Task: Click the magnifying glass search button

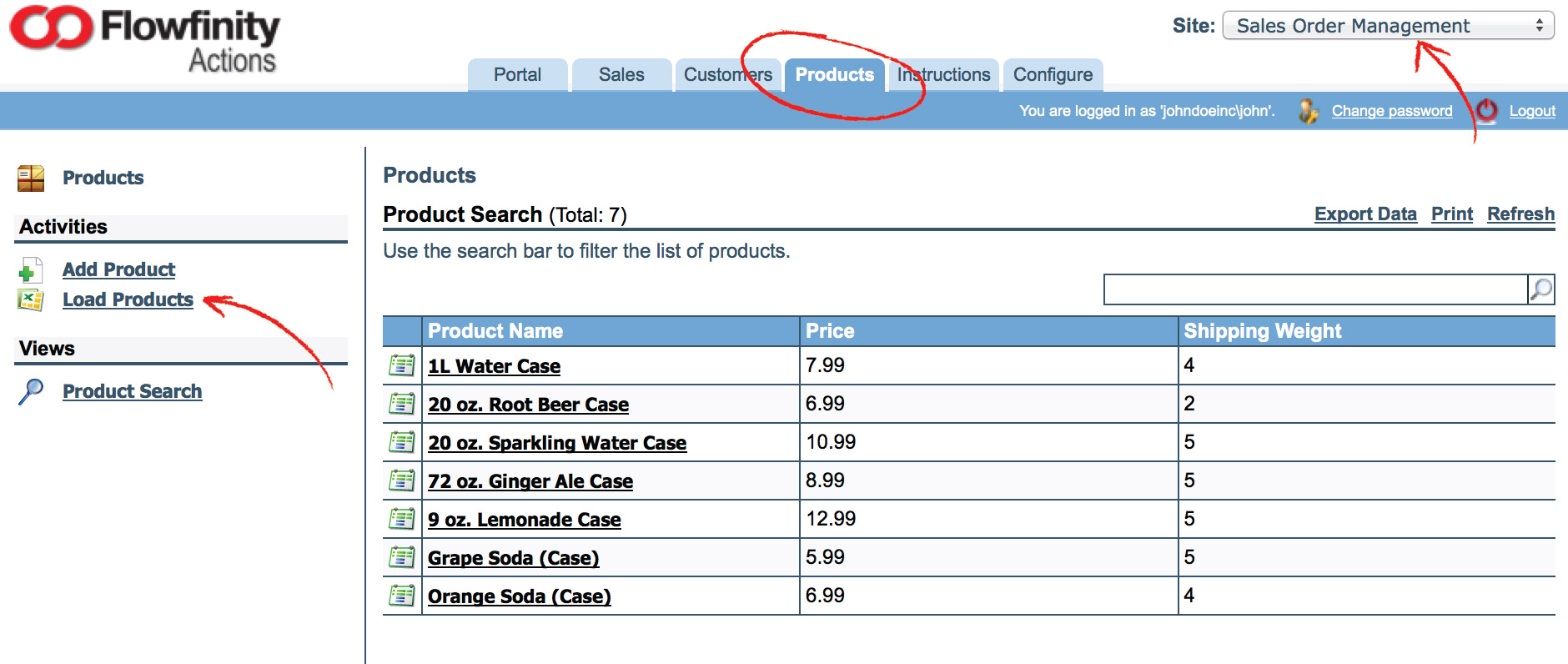Action: pyautogui.click(x=1540, y=289)
